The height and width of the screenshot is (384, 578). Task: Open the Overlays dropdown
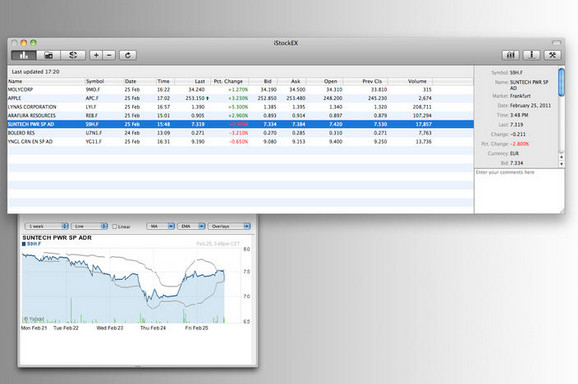229,226
